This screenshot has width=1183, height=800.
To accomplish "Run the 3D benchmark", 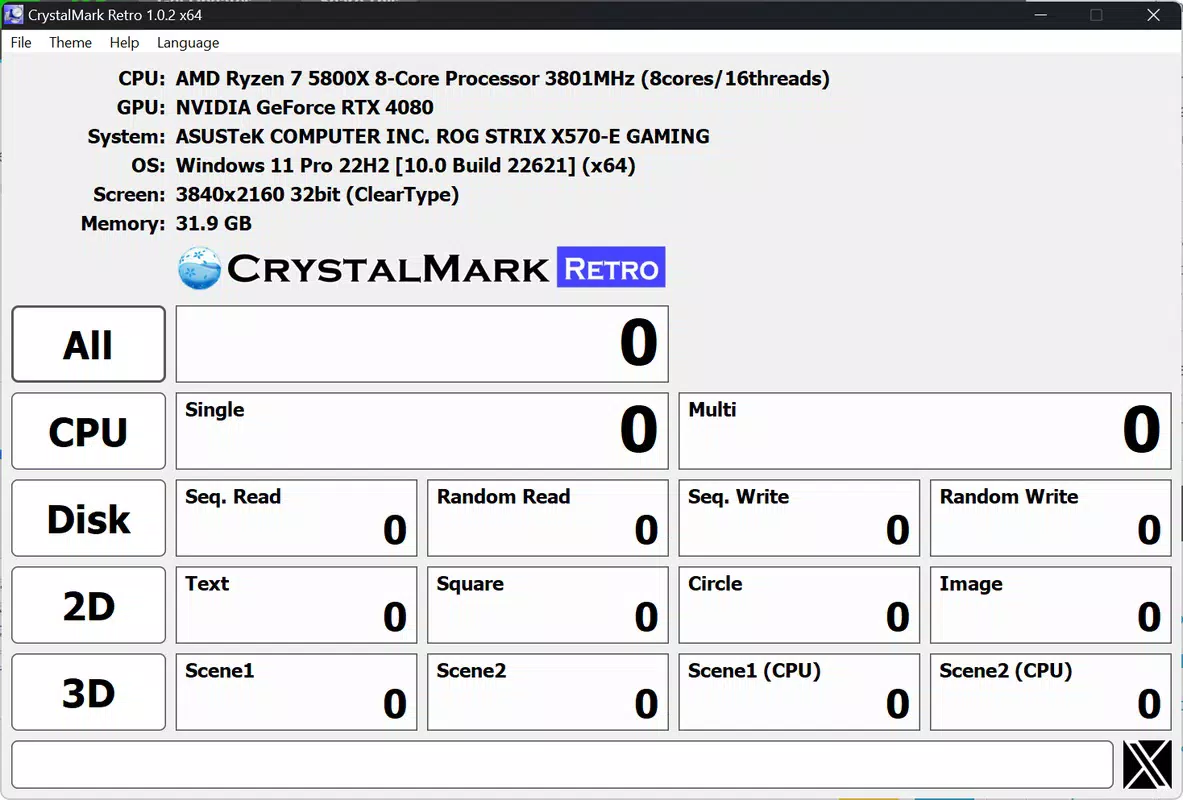I will [88, 692].
